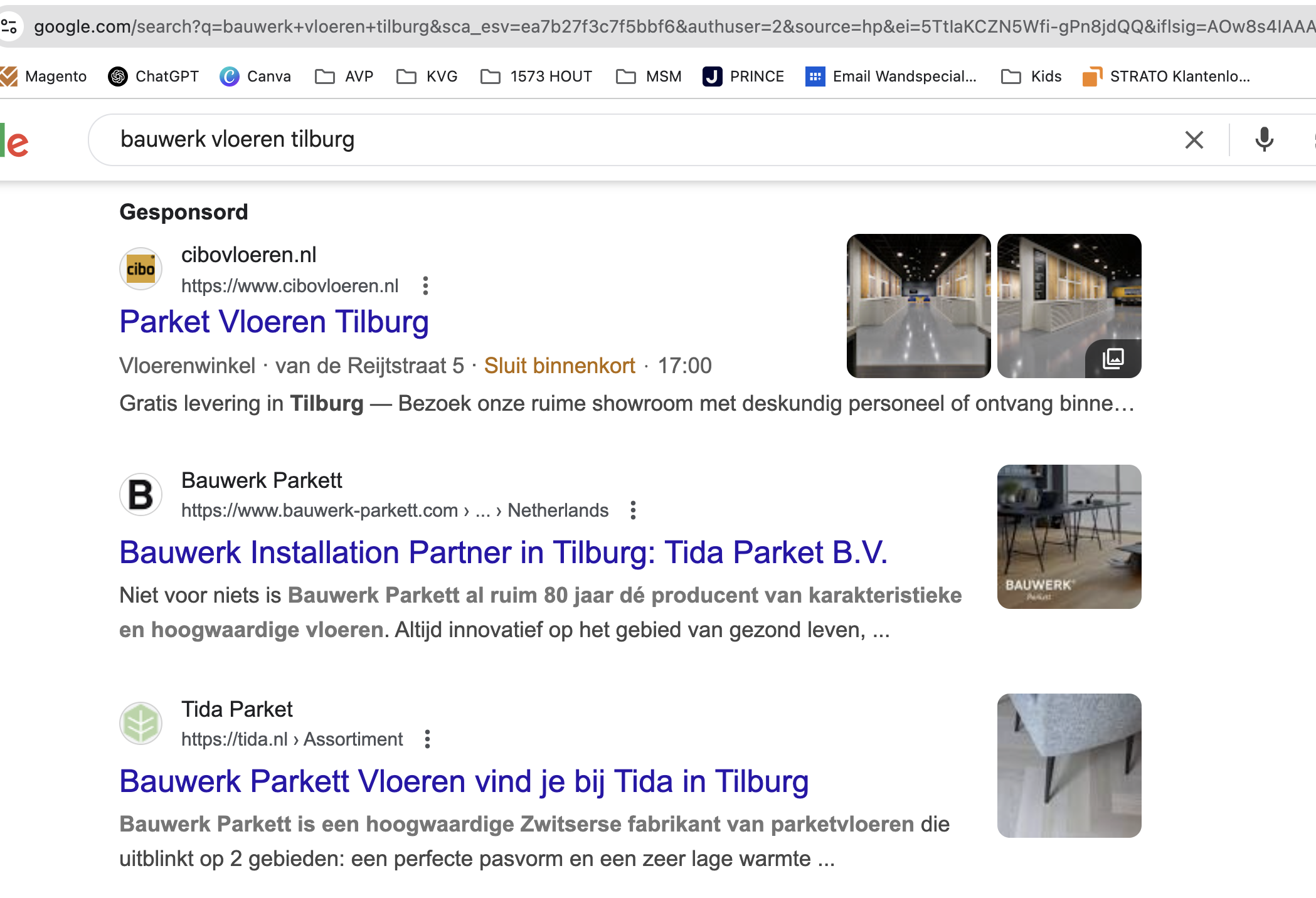This screenshot has width=1316, height=898.
Task: Open the Magento bookmark
Action: (44, 77)
